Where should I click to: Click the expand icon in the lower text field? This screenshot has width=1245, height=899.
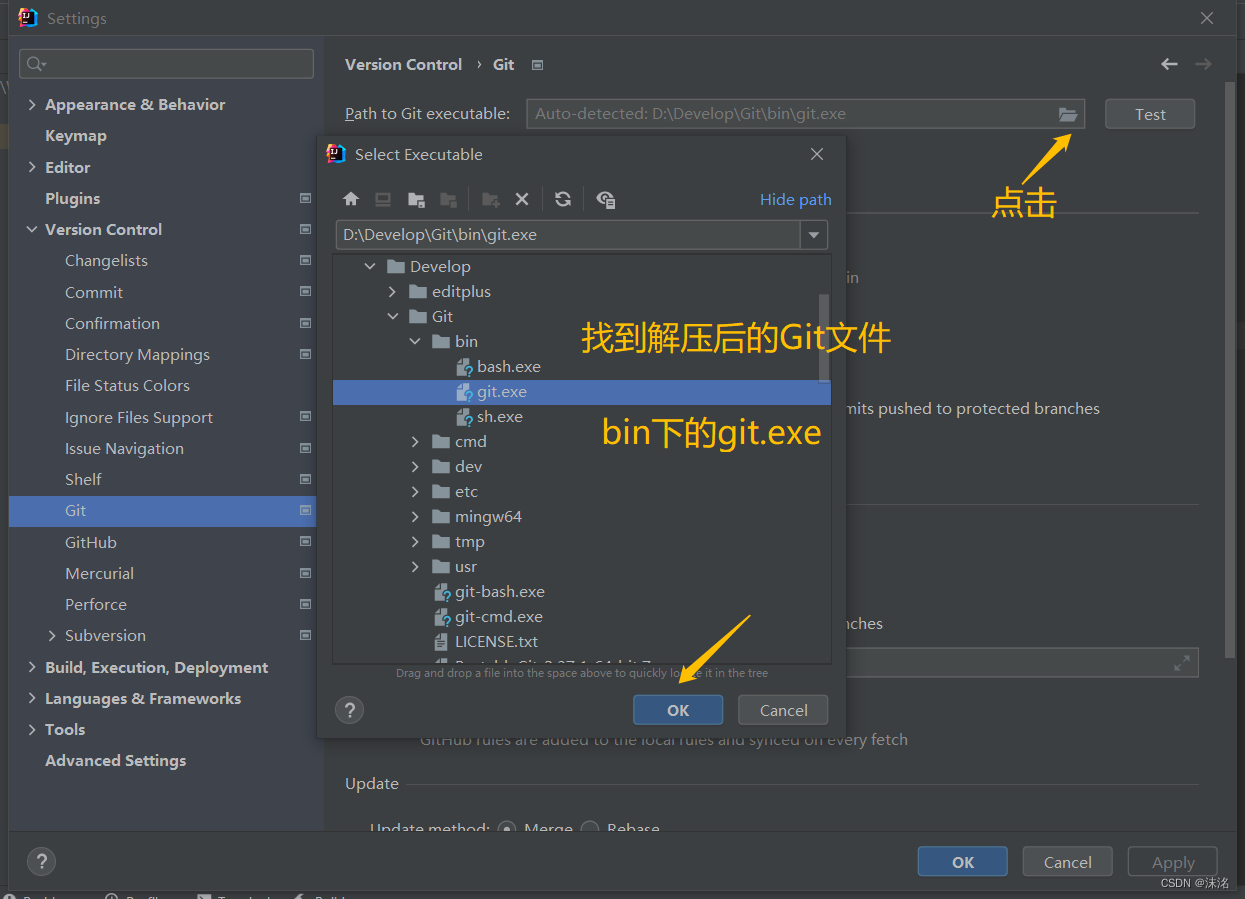pyautogui.click(x=1182, y=662)
